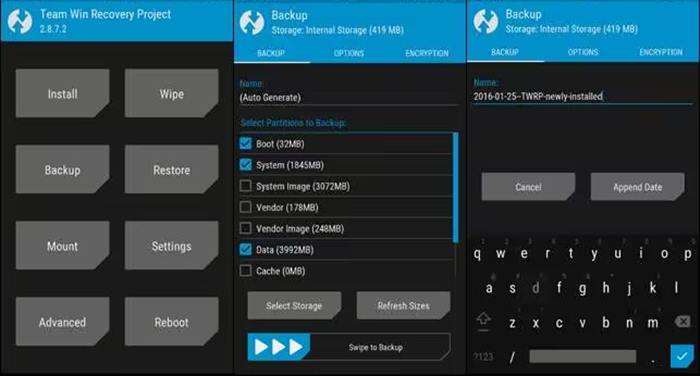Tap the ?123 symbols key
700x376 pixels.
(x=483, y=356)
